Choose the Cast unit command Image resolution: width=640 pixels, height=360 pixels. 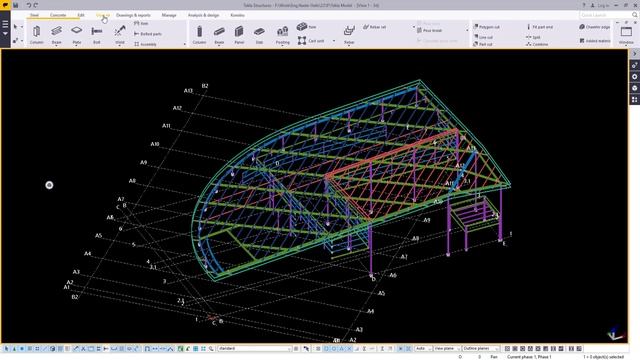tap(311, 41)
